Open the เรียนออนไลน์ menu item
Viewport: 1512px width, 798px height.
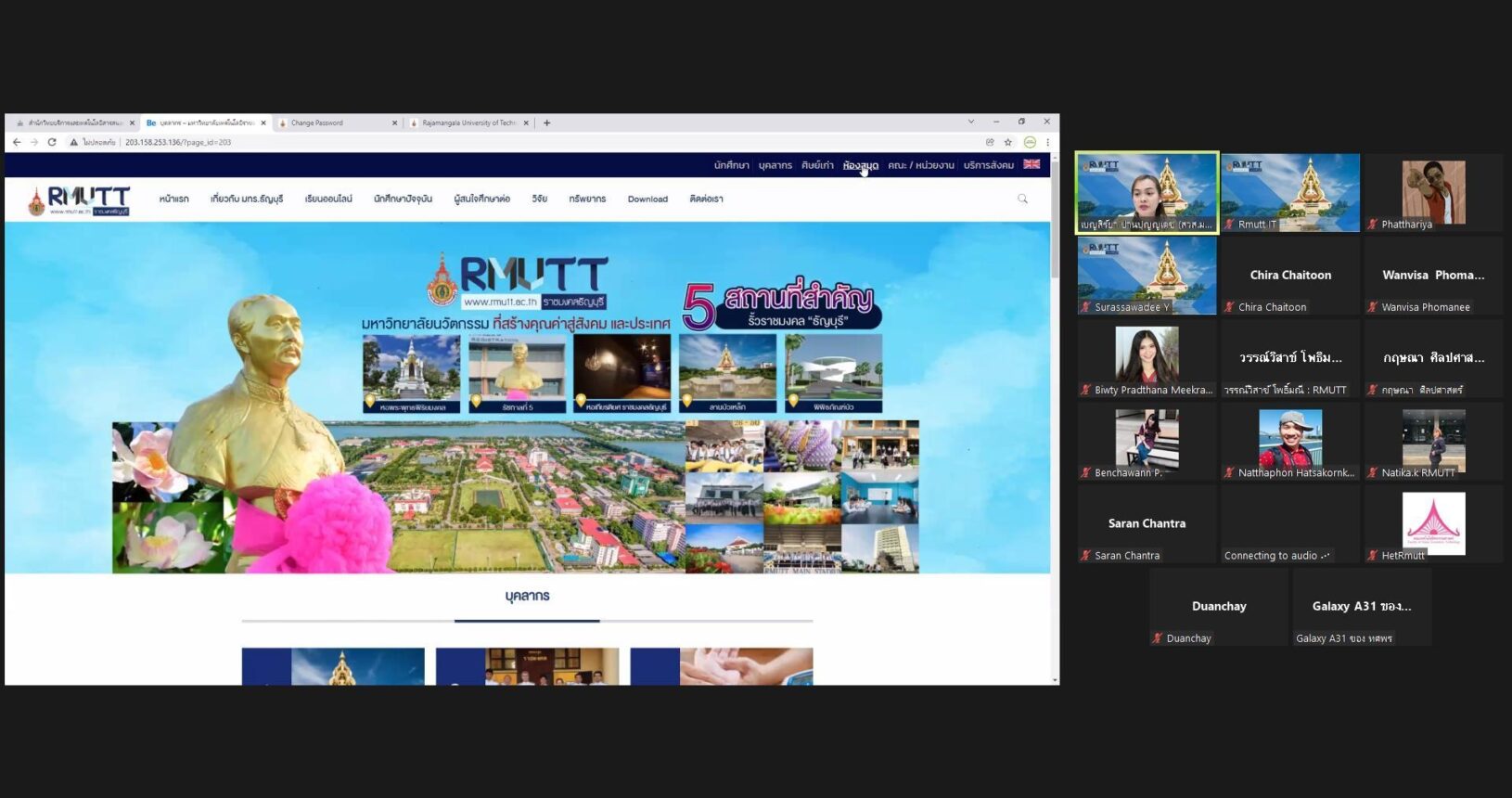coord(328,199)
